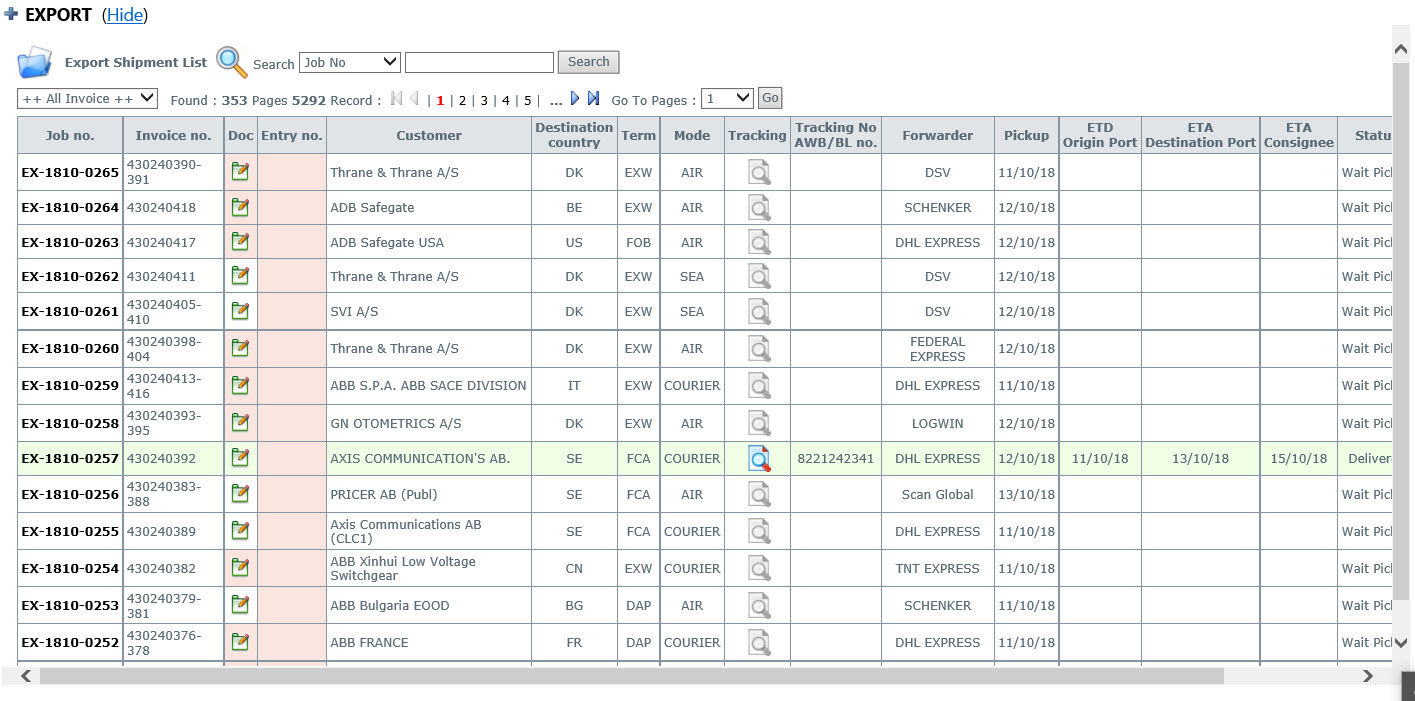1415x701 pixels.
Task: Open doc for job EX-1810-0264
Action: click(x=240, y=207)
